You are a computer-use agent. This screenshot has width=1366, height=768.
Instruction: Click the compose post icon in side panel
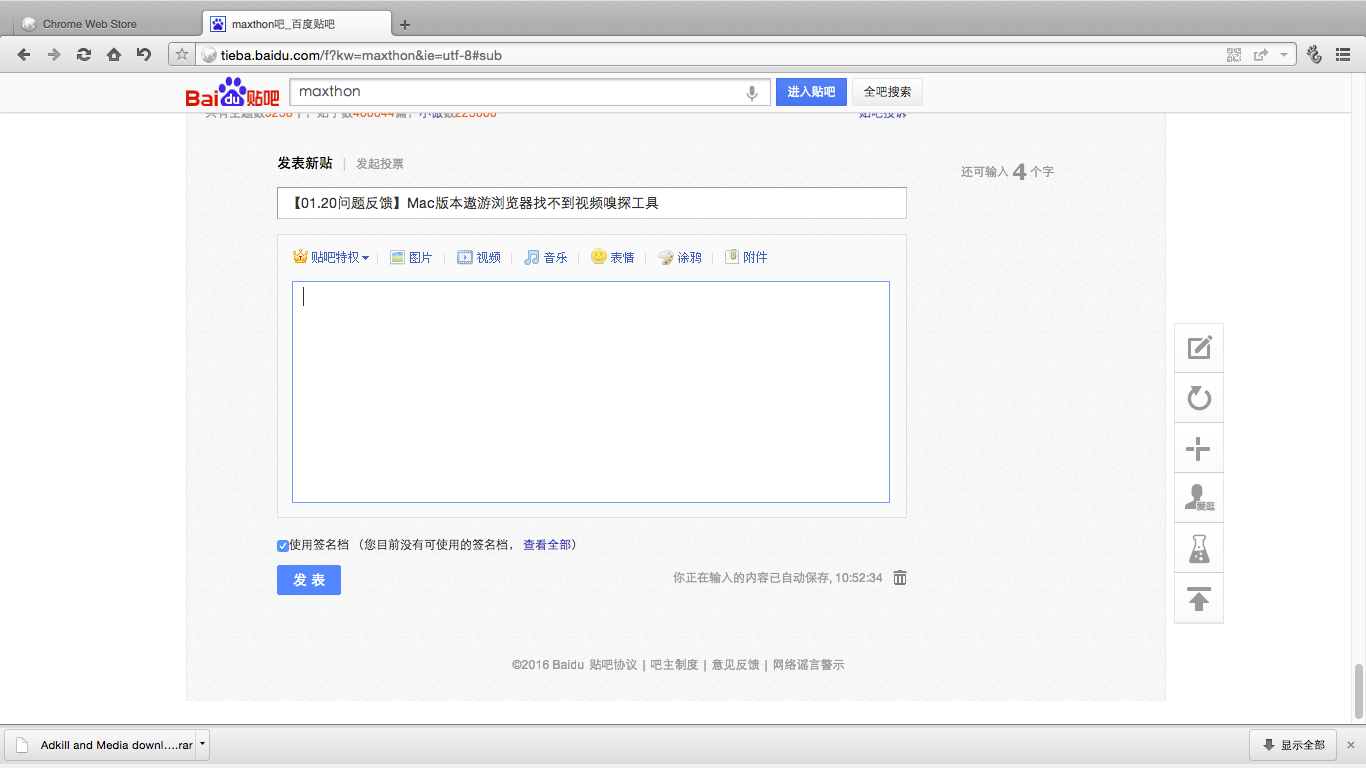(x=1199, y=348)
